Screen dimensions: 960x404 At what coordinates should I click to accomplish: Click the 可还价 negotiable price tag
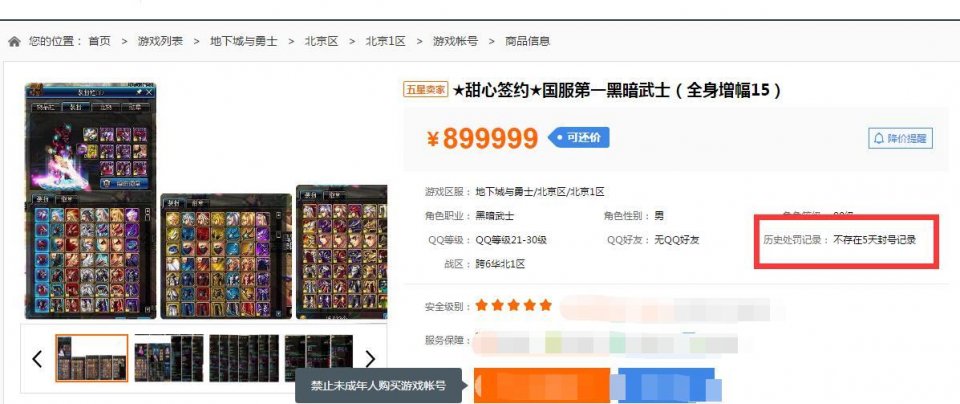pyautogui.click(x=579, y=138)
